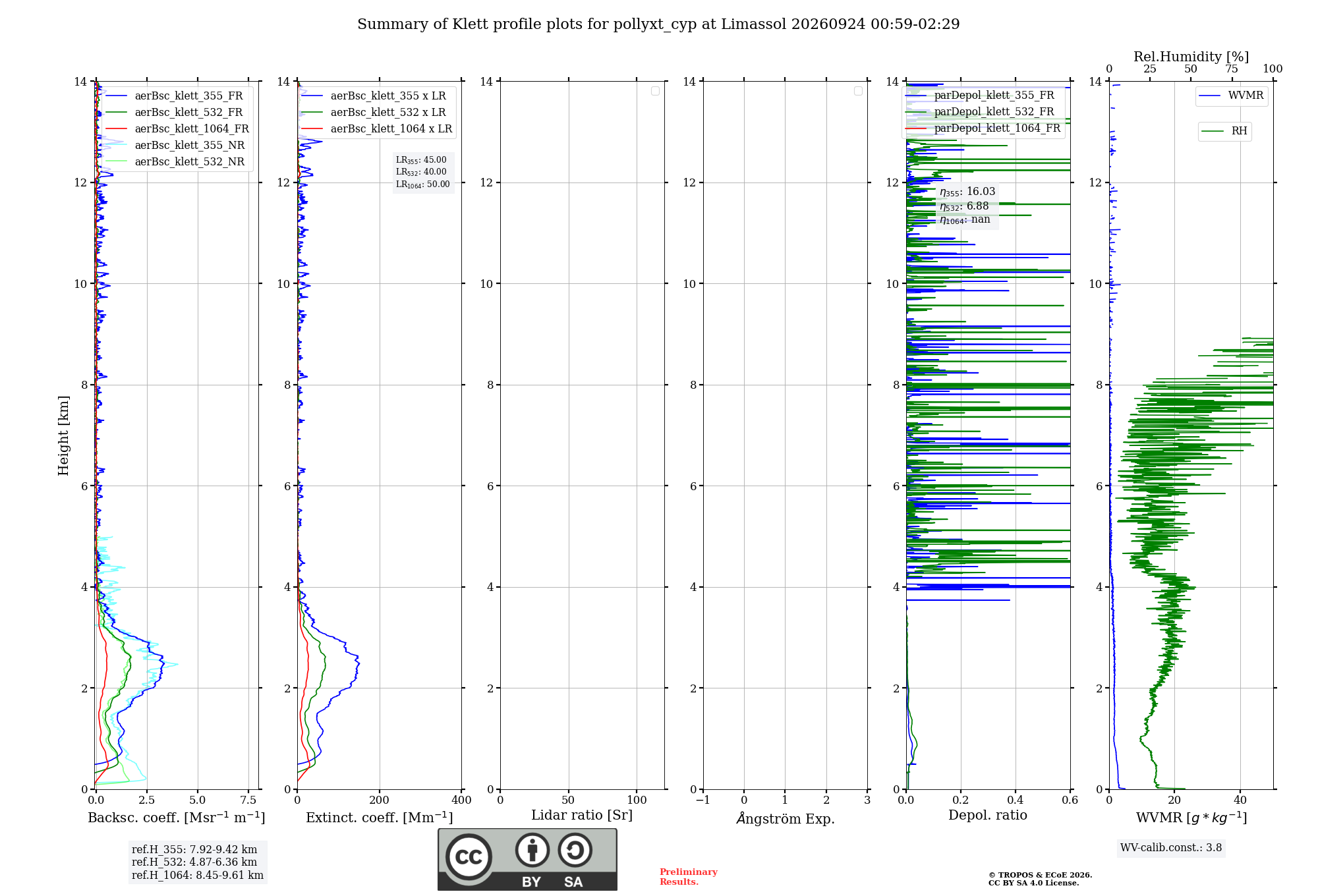Click the WV-calib.const.: 3.8 label
Image resolution: width=1318 pixels, height=896 pixels.
[x=1171, y=848]
